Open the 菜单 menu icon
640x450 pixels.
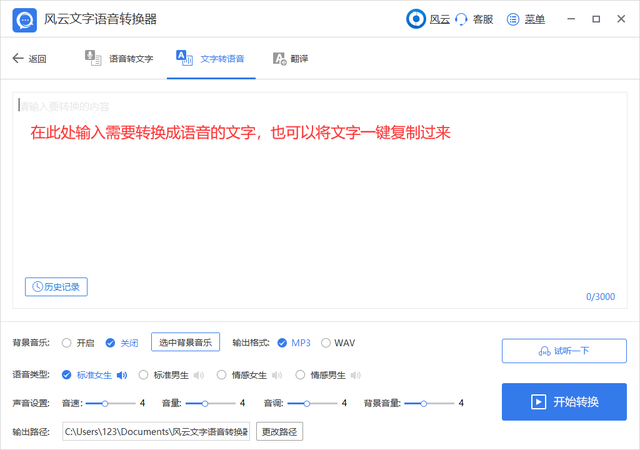(513, 19)
